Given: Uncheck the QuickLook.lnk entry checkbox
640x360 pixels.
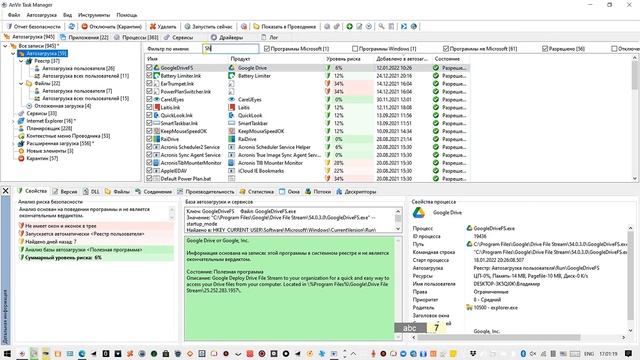Looking at the screenshot, I should point(149,115).
